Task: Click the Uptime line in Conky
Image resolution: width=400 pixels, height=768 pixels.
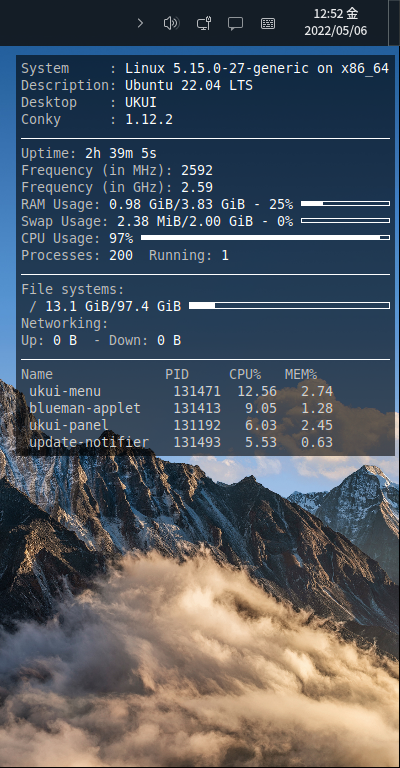Action: [x=89, y=153]
